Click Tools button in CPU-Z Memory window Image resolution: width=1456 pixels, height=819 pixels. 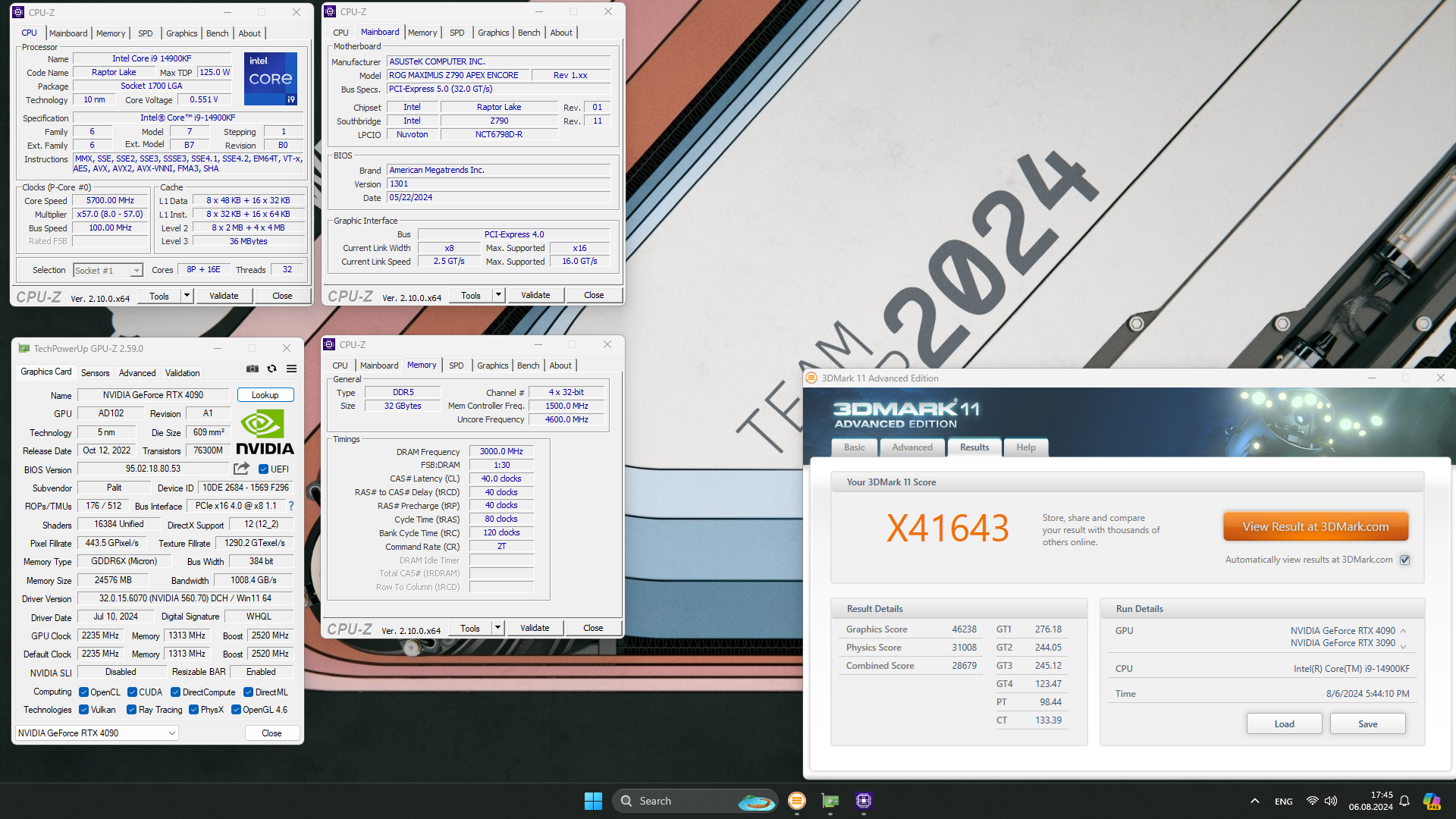pyautogui.click(x=470, y=628)
